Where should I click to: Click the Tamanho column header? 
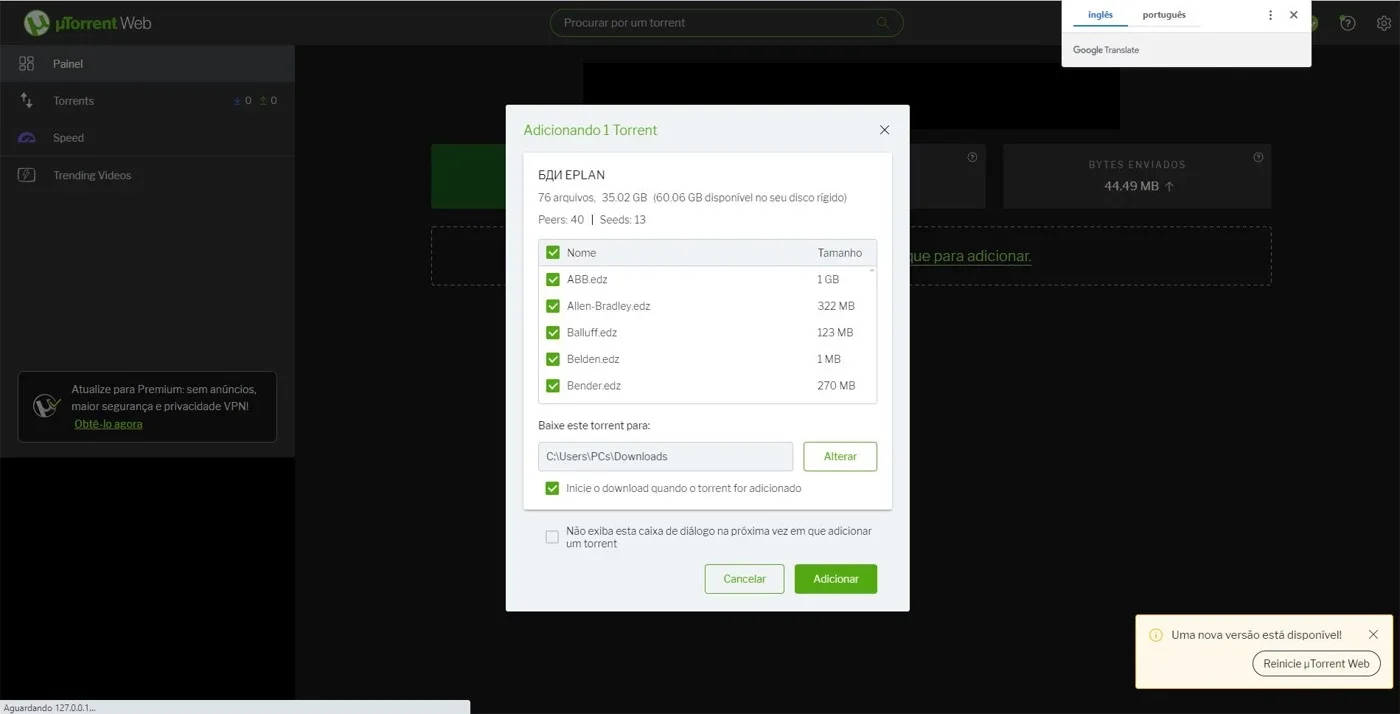(x=840, y=253)
